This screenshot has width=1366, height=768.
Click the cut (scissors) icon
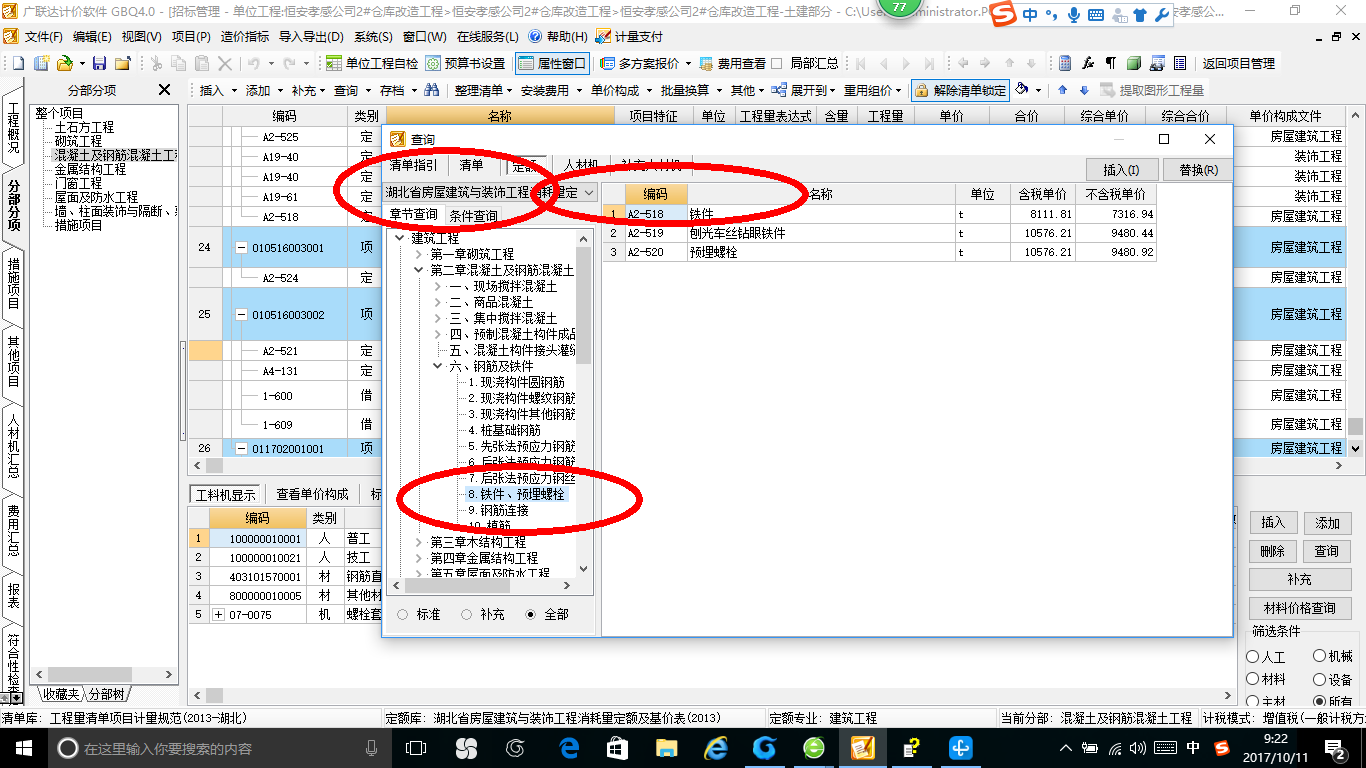click(156, 63)
